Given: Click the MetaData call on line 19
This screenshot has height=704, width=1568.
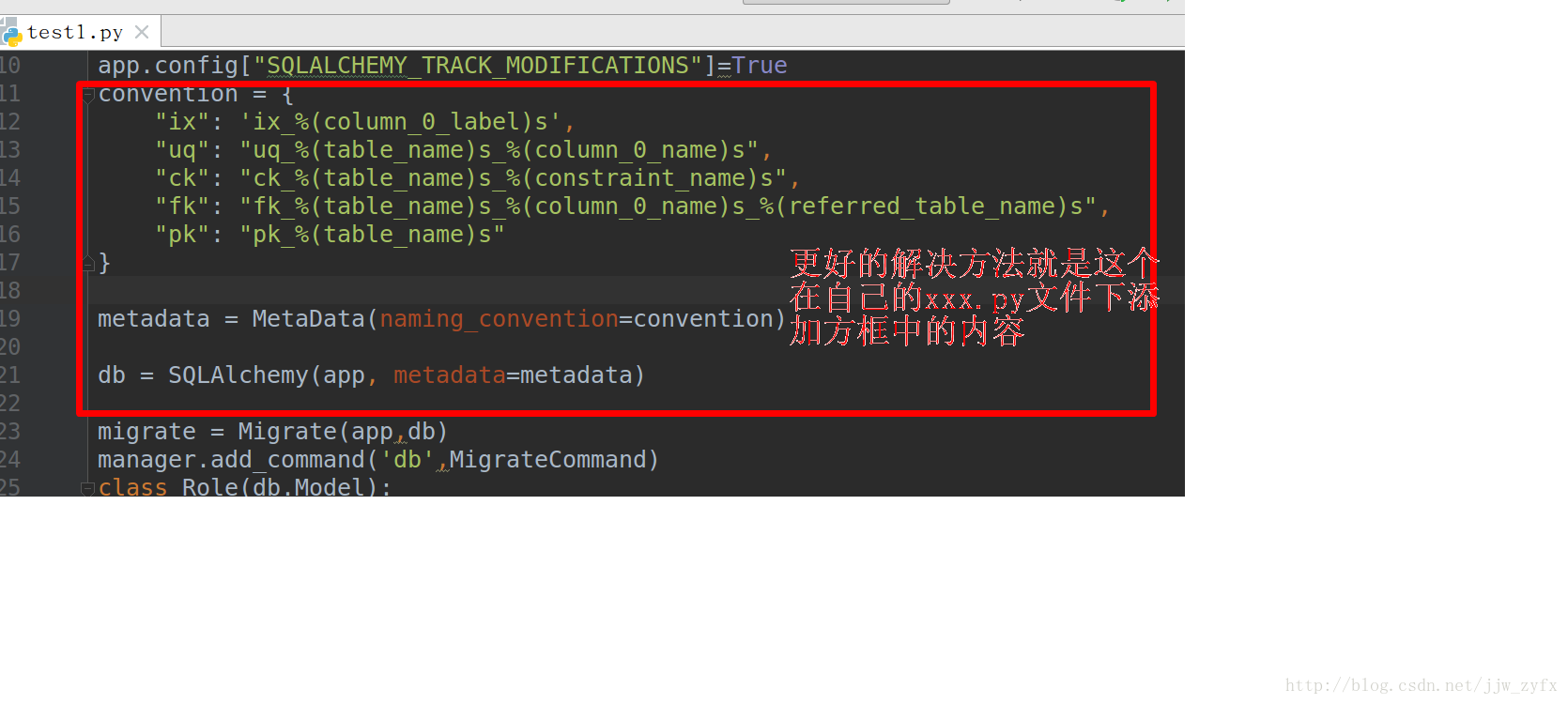Looking at the screenshot, I should coord(308,319).
